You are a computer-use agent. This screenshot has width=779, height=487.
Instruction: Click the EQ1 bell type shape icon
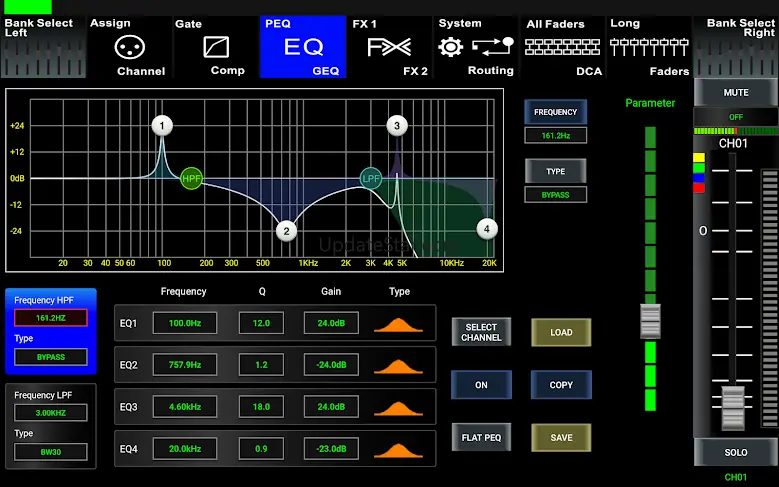coord(399,324)
